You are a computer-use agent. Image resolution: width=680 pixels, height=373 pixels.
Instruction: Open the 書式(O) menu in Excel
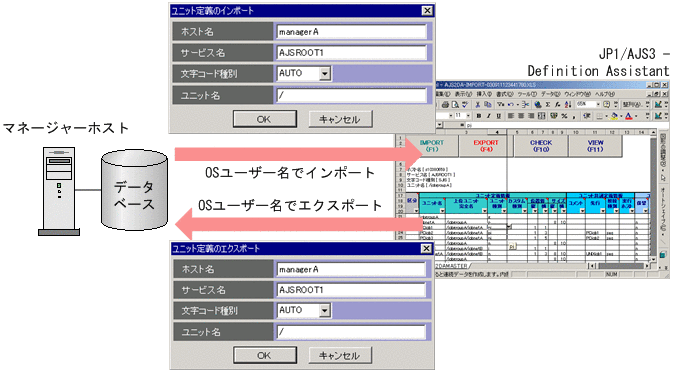click(505, 94)
